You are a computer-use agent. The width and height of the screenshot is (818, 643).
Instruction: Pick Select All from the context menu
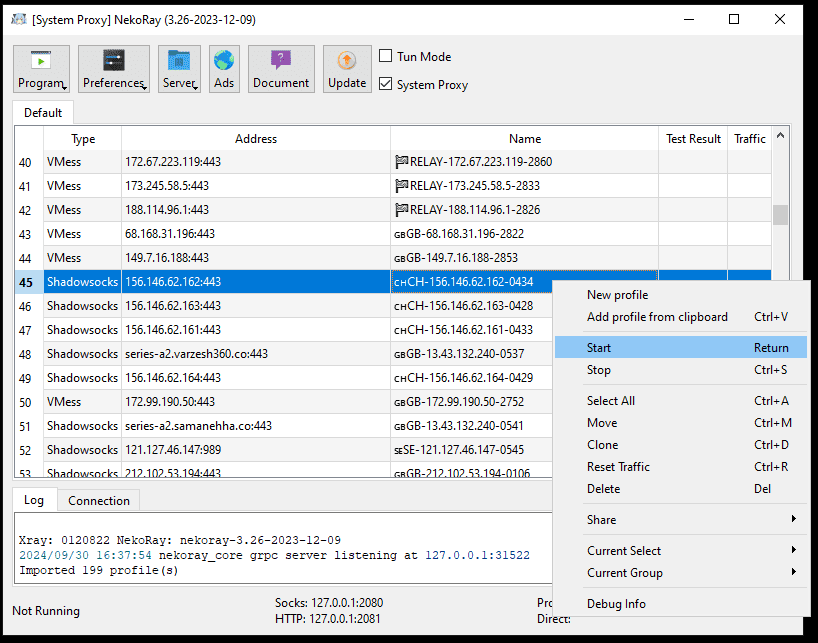[681, 401]
